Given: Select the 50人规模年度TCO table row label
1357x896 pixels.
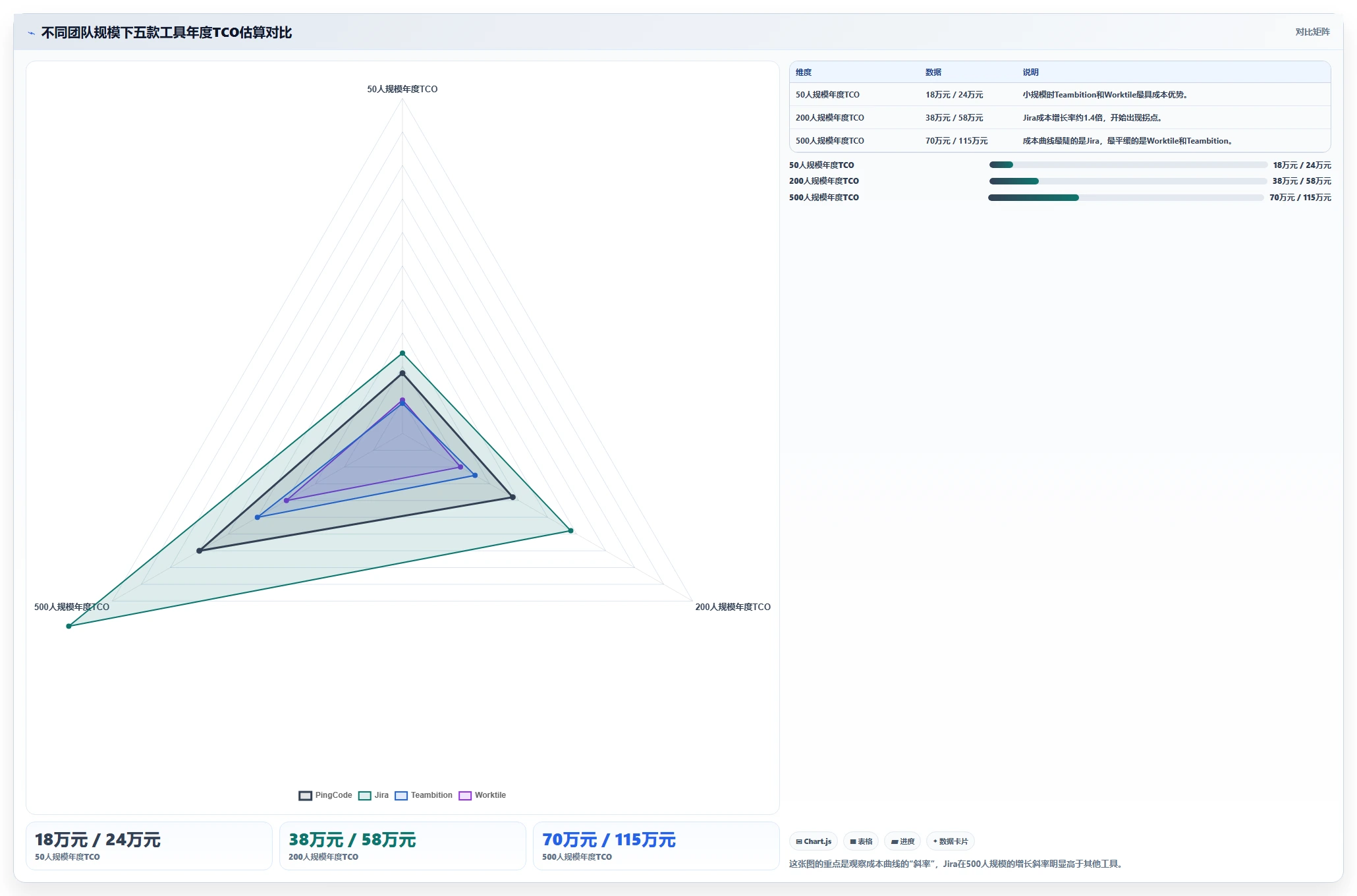Looking at the screenshot, I should click(x=827, y=95).
